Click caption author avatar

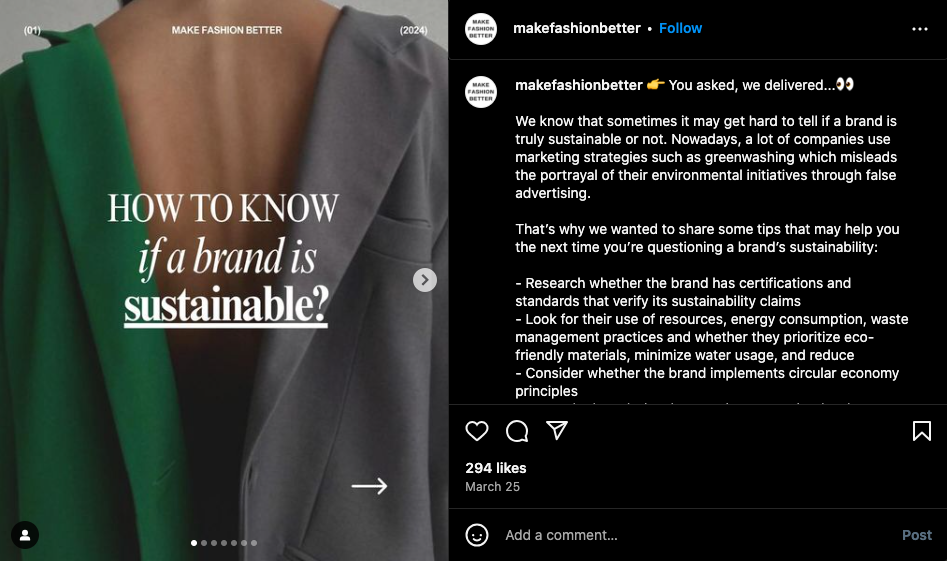pos(481,92)
